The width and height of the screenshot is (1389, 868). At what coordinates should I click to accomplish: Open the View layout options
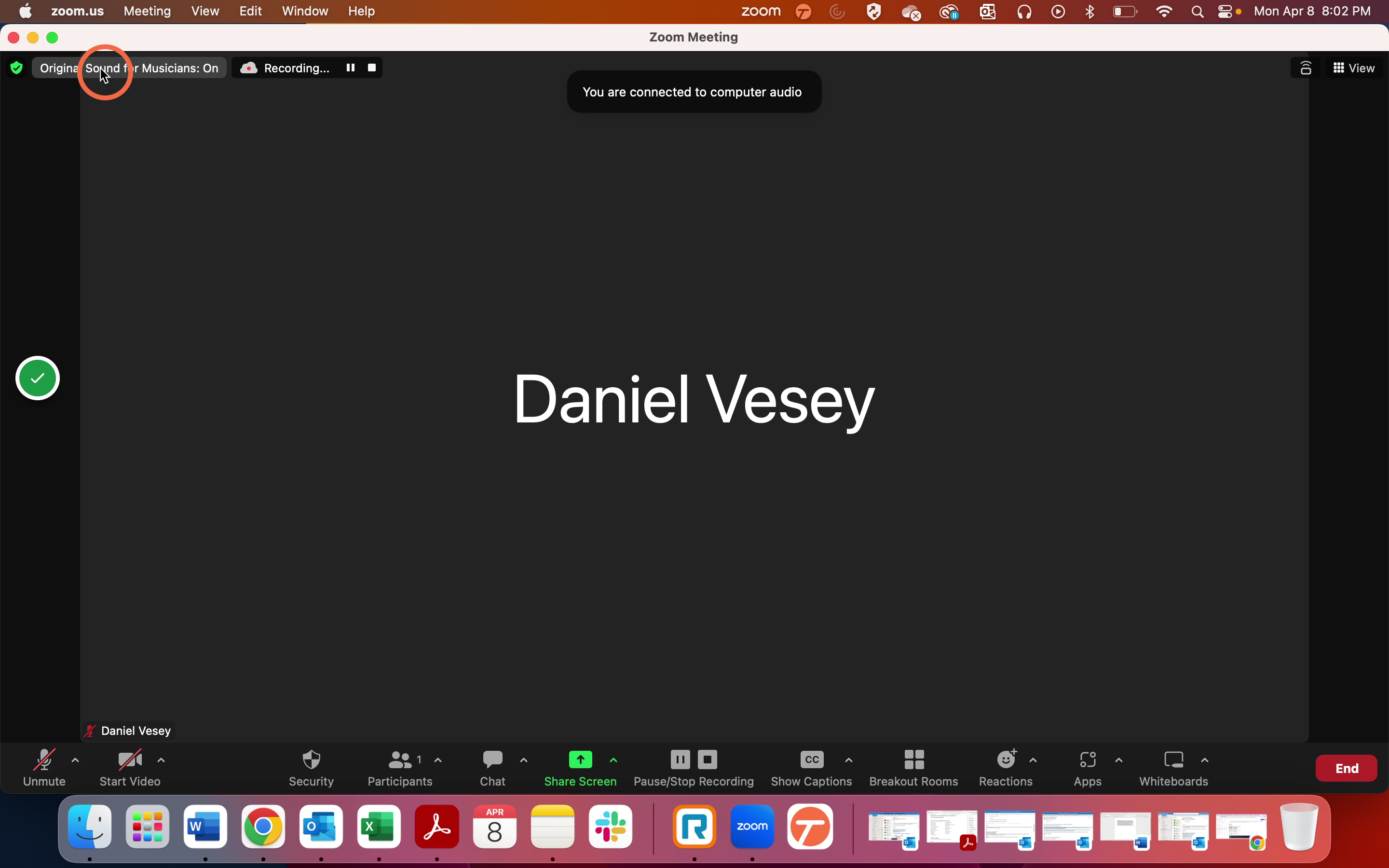pos(1354,68)
